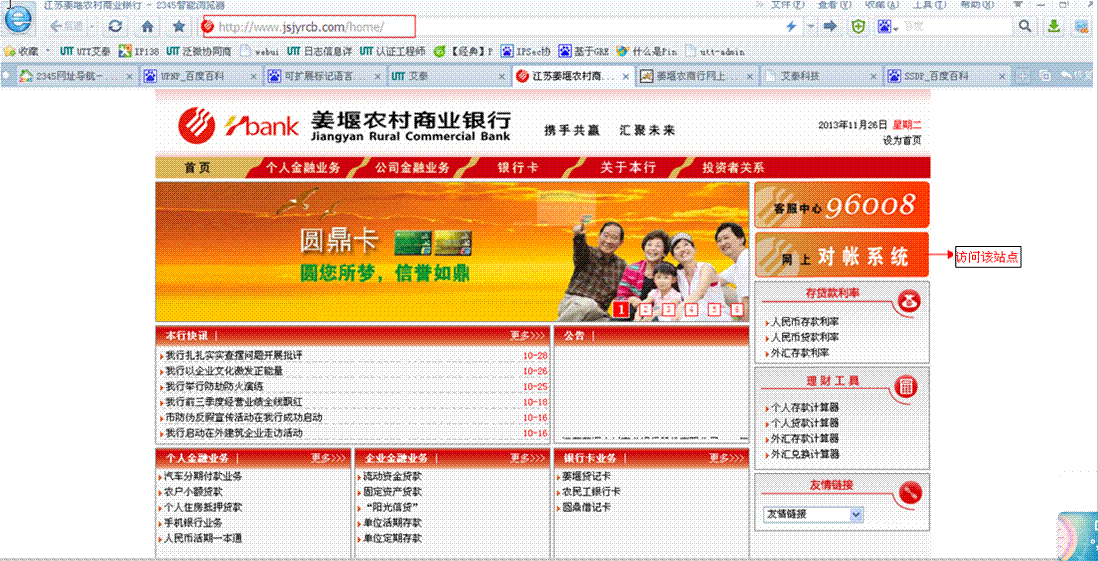The height and width of the screenshot is (561, 1098).
Task: Open the utt-admin bookmark
Action: tap(715, 50)
